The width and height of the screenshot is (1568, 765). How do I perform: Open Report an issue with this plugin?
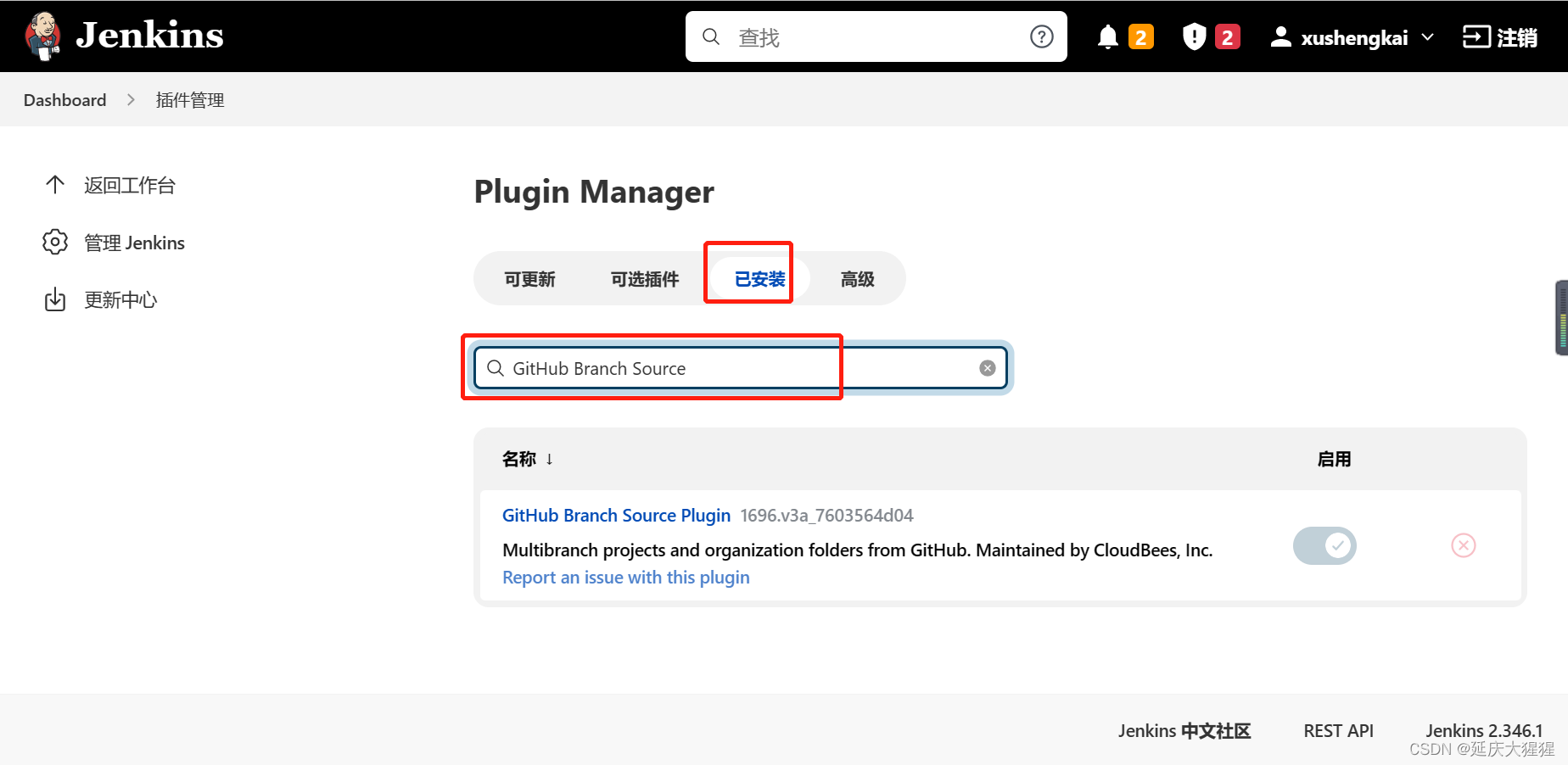[626, 577]
